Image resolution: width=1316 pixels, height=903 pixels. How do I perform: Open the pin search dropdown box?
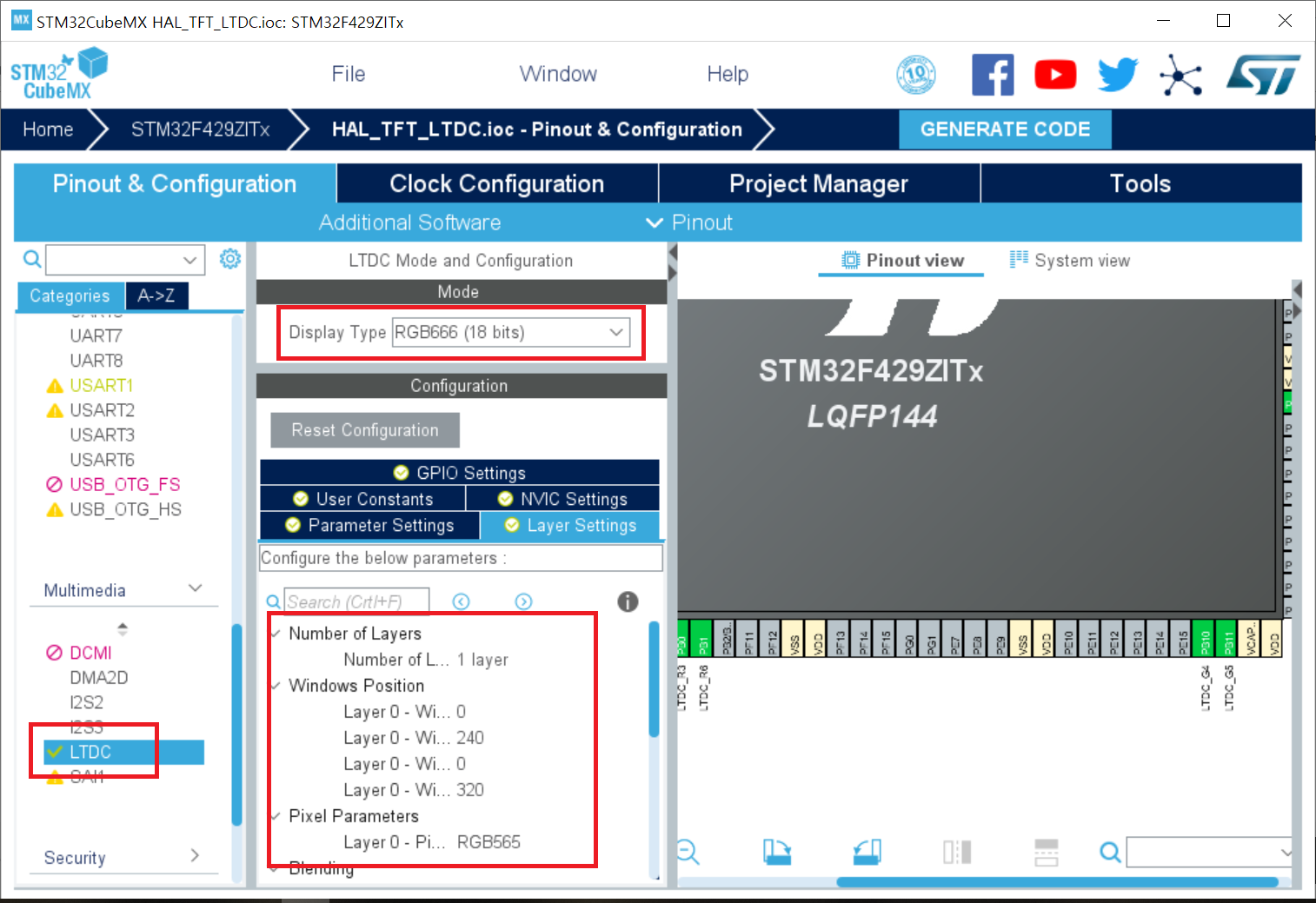coord(1210,852)
